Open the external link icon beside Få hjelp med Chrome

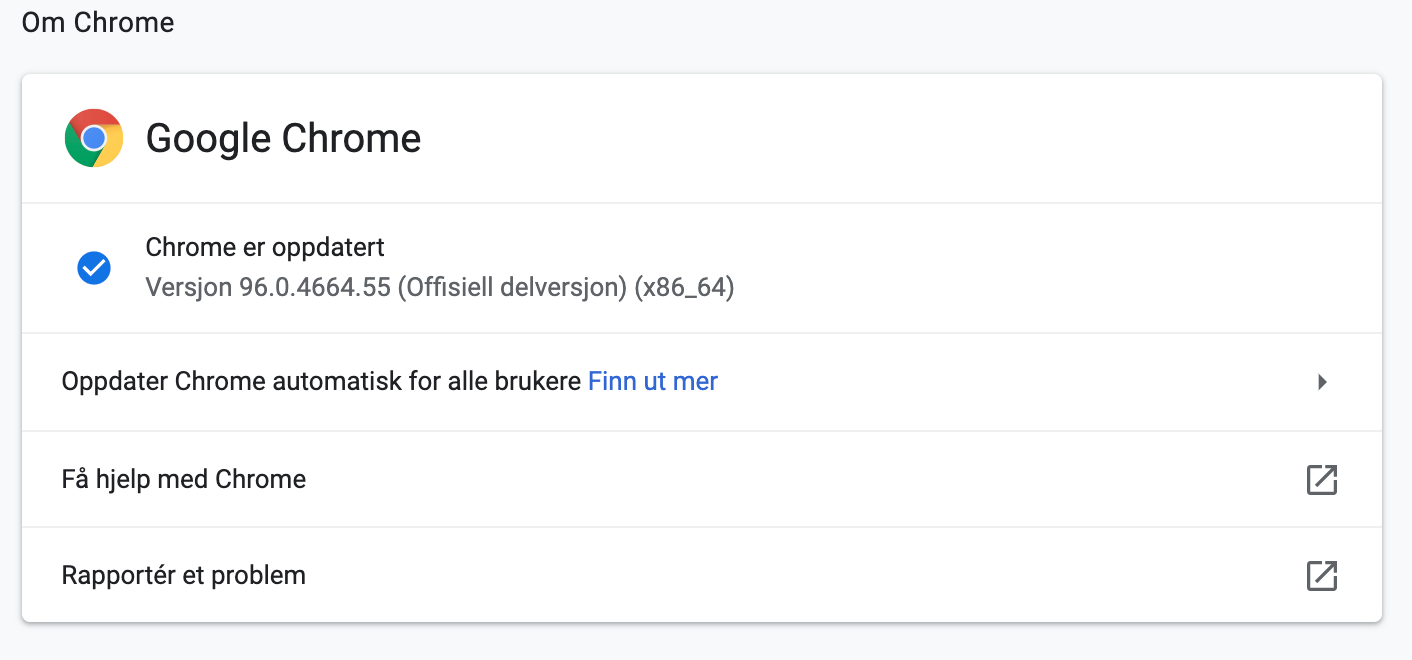pyautogui.click(x=1322, y=480)
